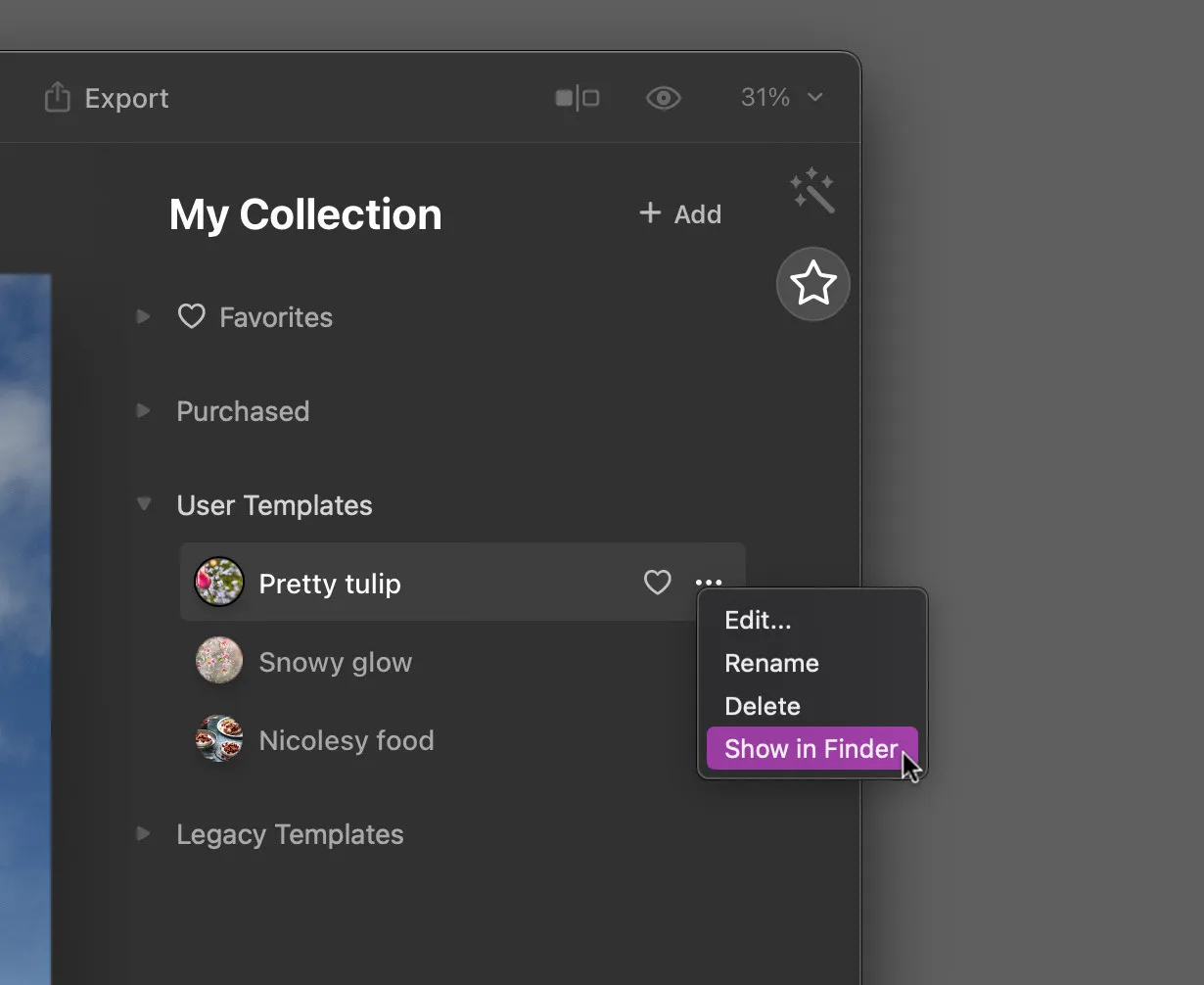Expand the Legacy Templates section triangle

point(144,834)
